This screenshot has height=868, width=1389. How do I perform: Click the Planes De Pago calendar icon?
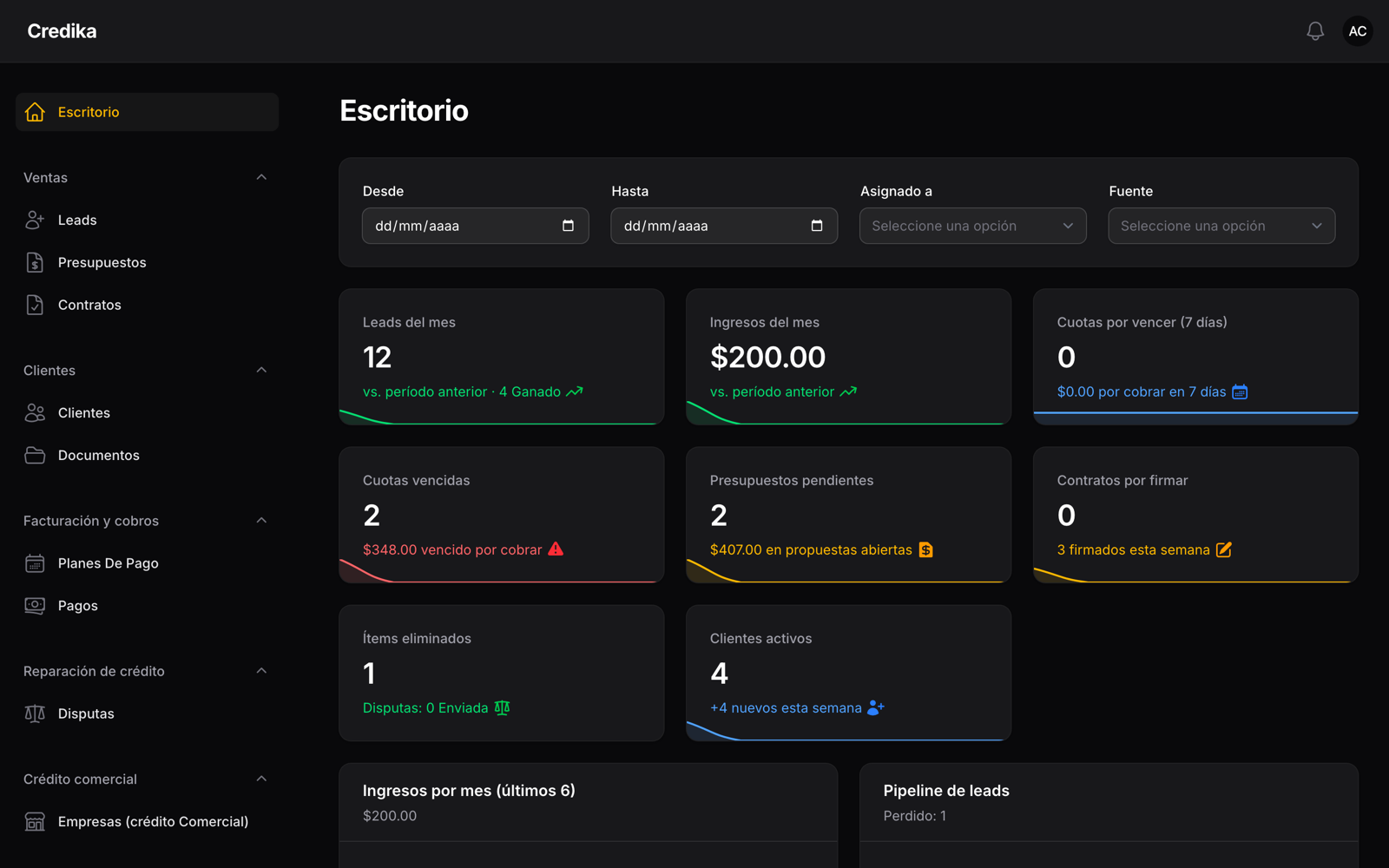[35, 563]
